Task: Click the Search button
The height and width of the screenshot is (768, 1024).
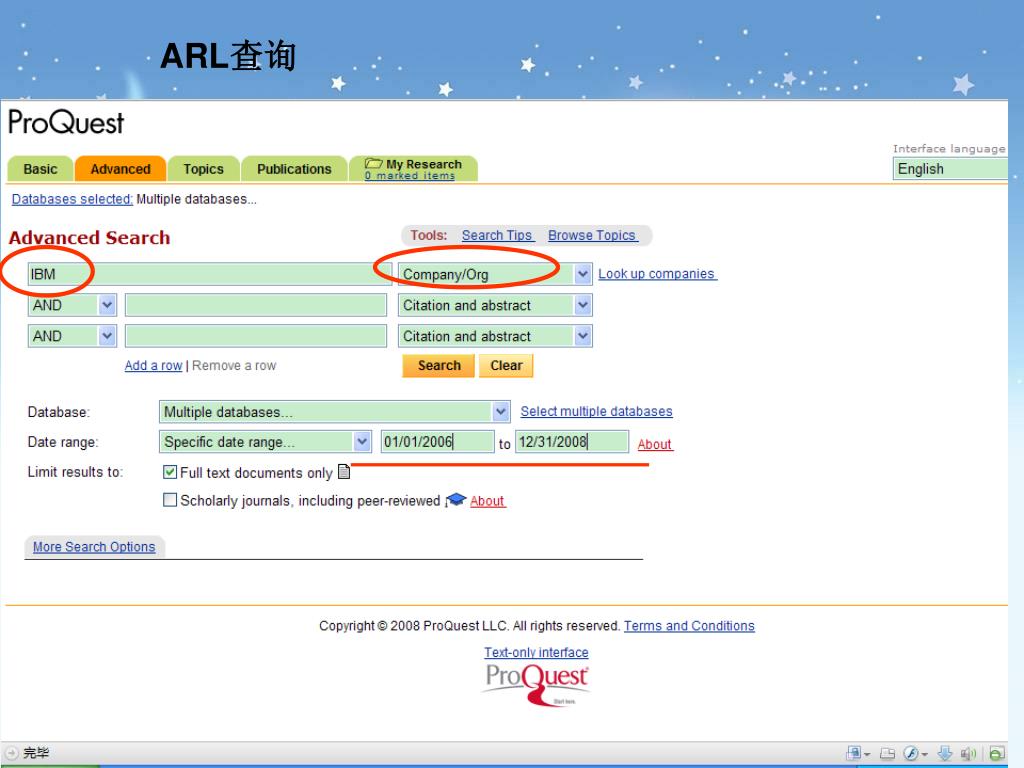Action: click(x=439, y=365)
